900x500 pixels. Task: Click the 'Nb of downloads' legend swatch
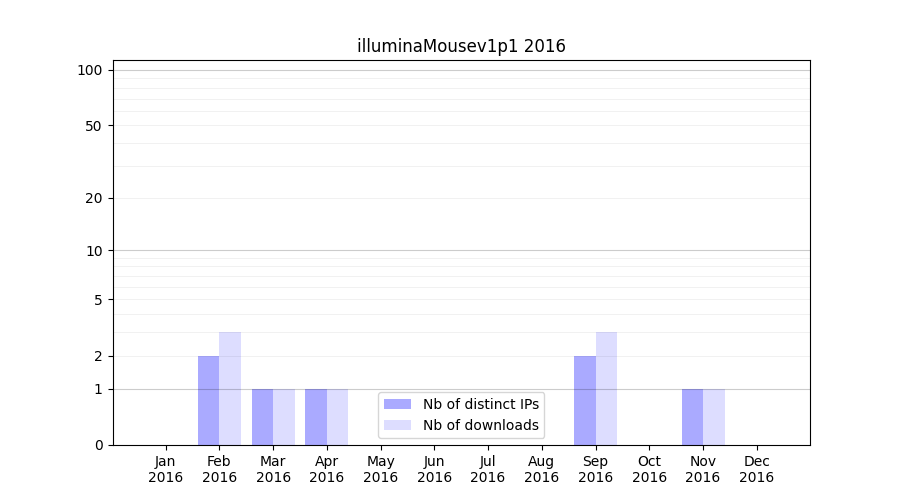point(397,425)
